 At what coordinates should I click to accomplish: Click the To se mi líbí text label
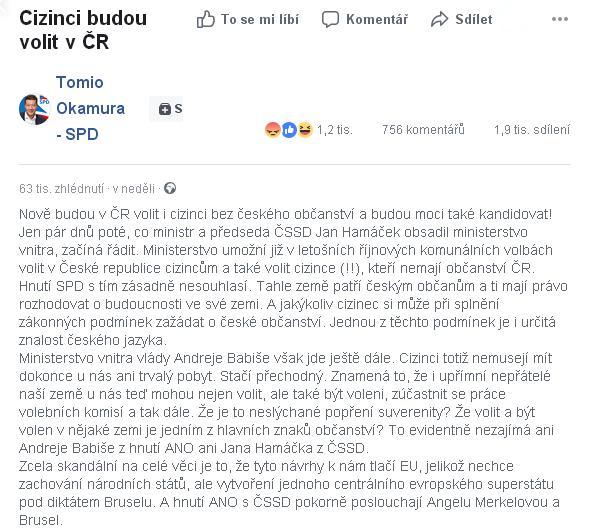point(260,19)
